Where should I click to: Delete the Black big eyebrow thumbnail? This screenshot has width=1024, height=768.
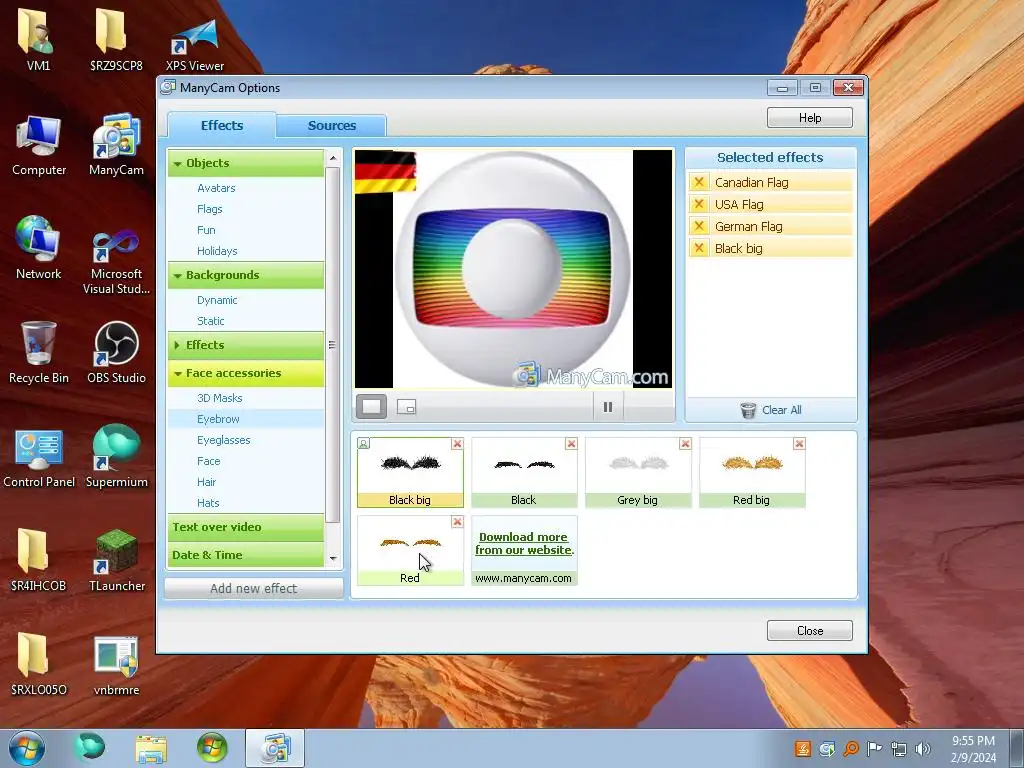point(457,444)
